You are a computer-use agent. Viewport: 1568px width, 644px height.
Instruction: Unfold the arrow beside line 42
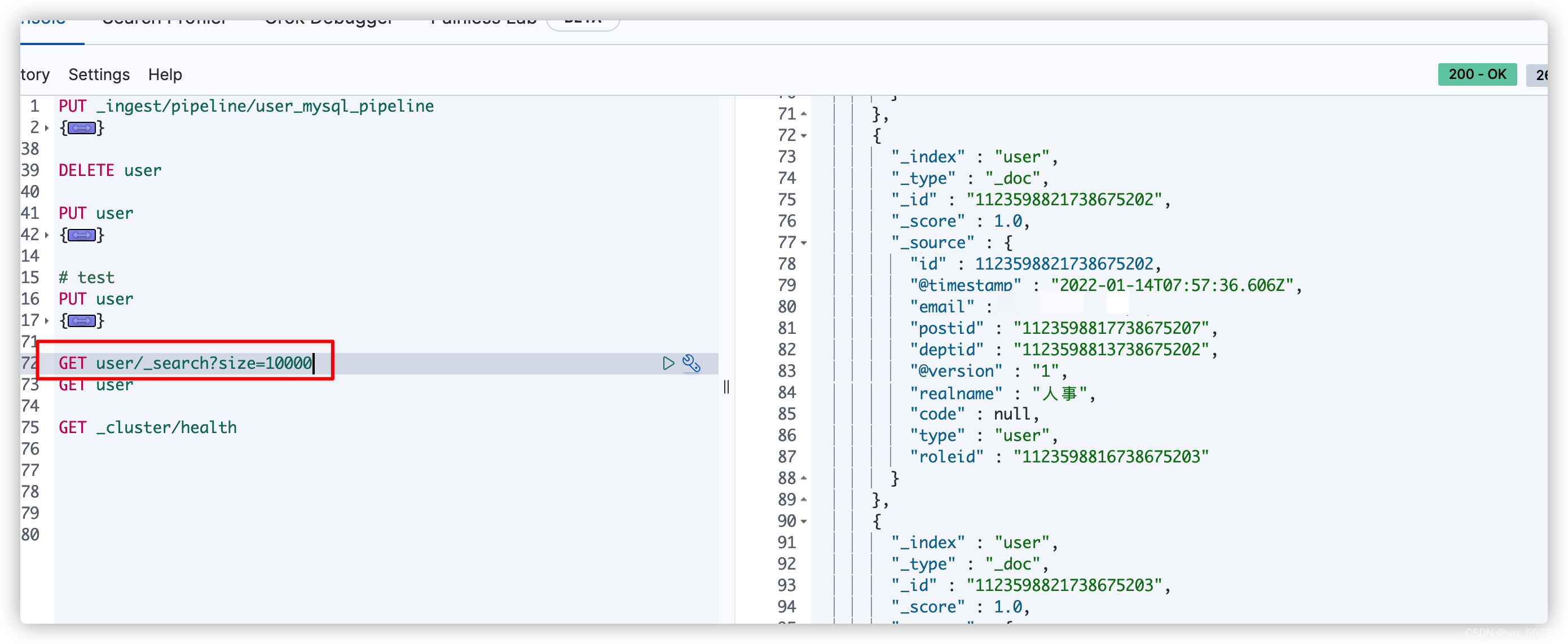(x=47, y=235)
